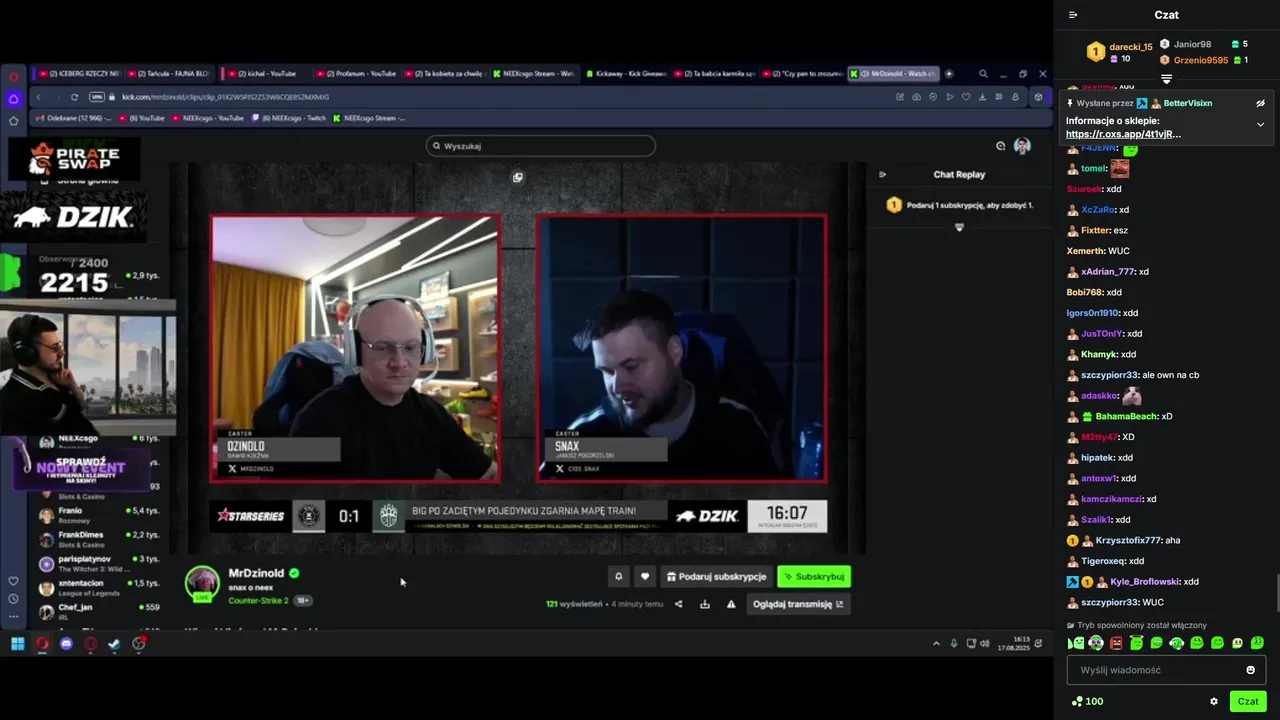This screenshot has height=720, width=1280.
Task: Switch to the ICEBERG RZECZY browser tab
Action: (x=77, y=73)
